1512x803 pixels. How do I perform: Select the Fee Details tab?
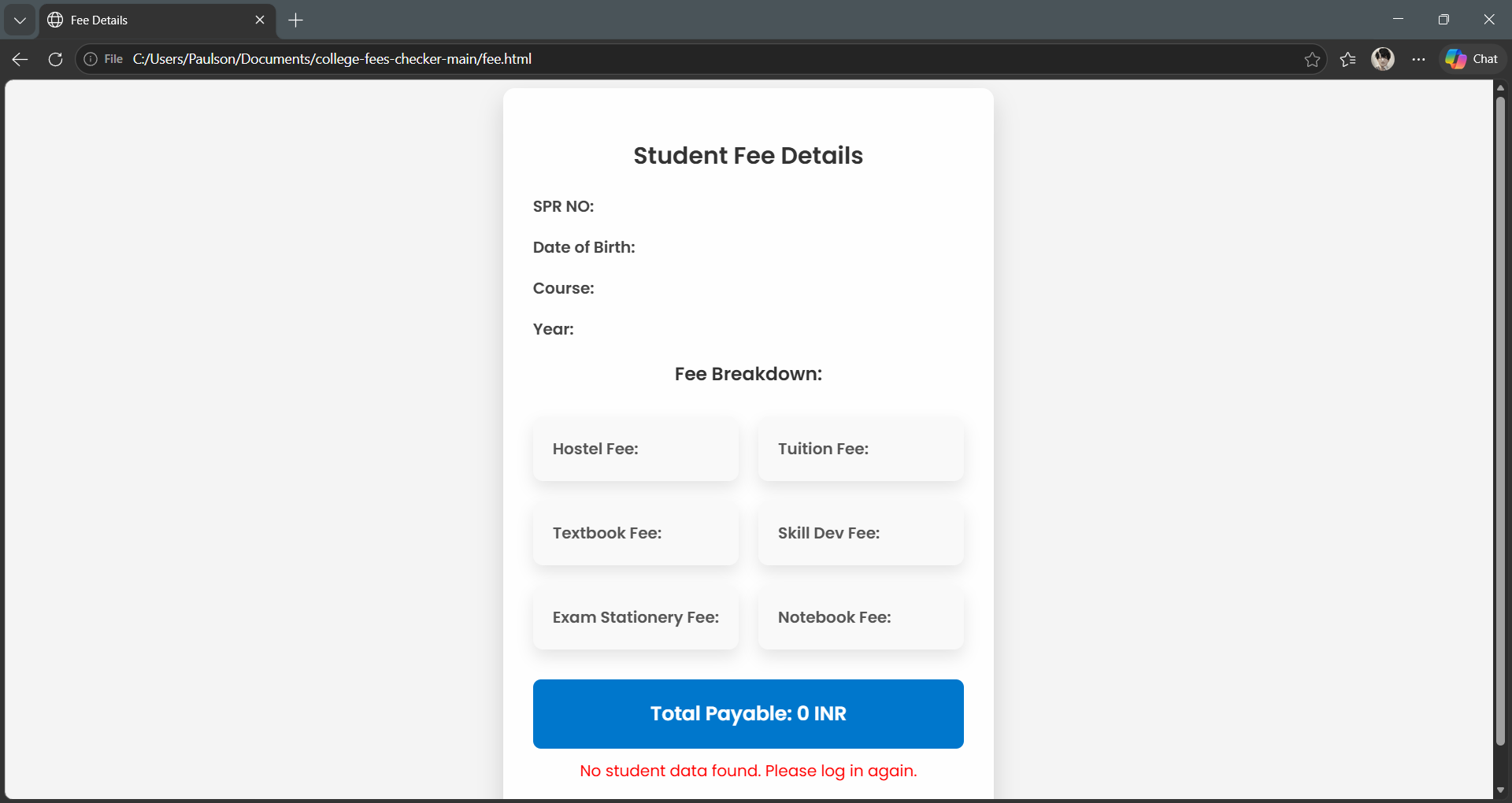157,20
